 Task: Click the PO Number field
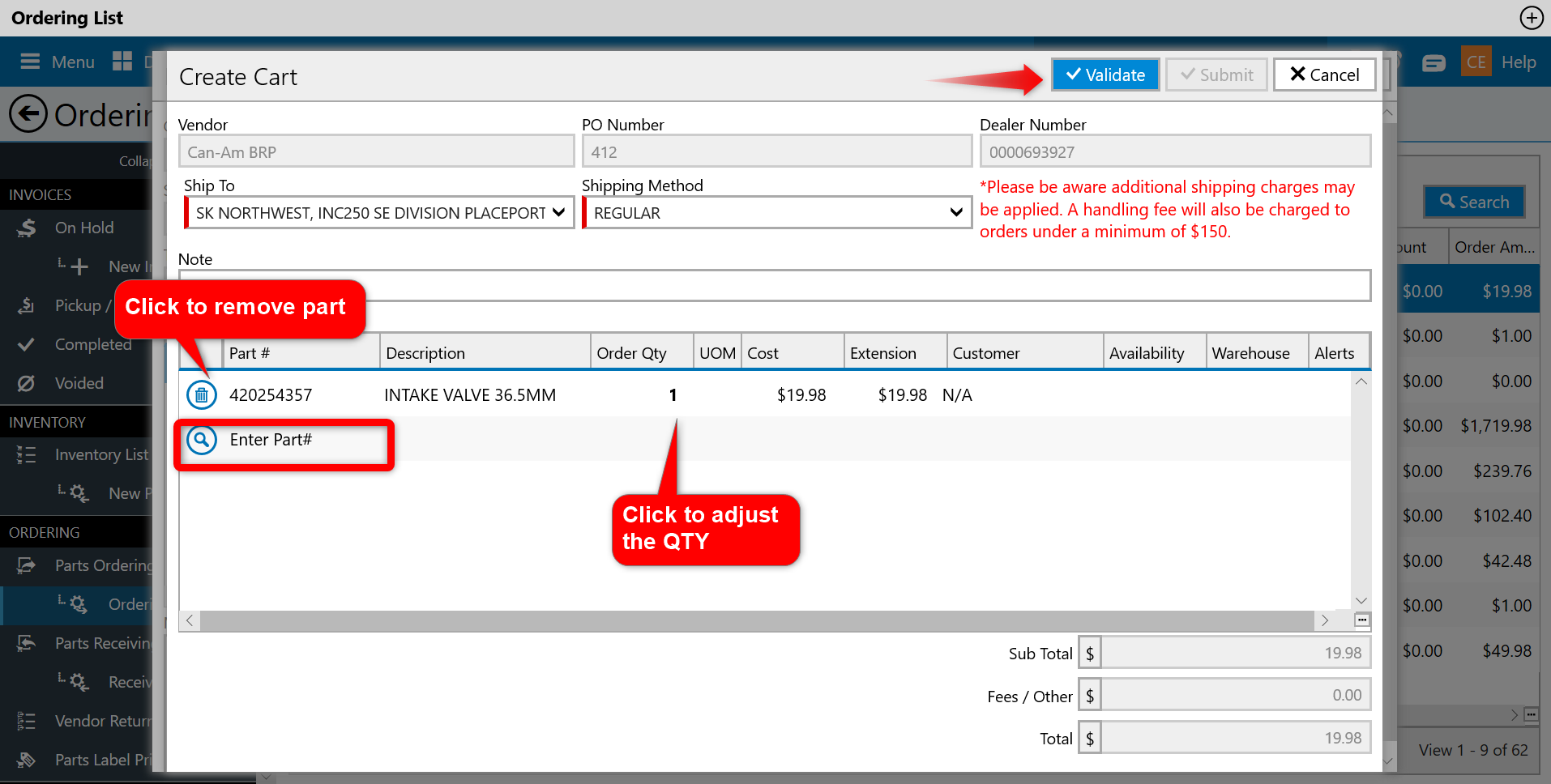point(777,151)
